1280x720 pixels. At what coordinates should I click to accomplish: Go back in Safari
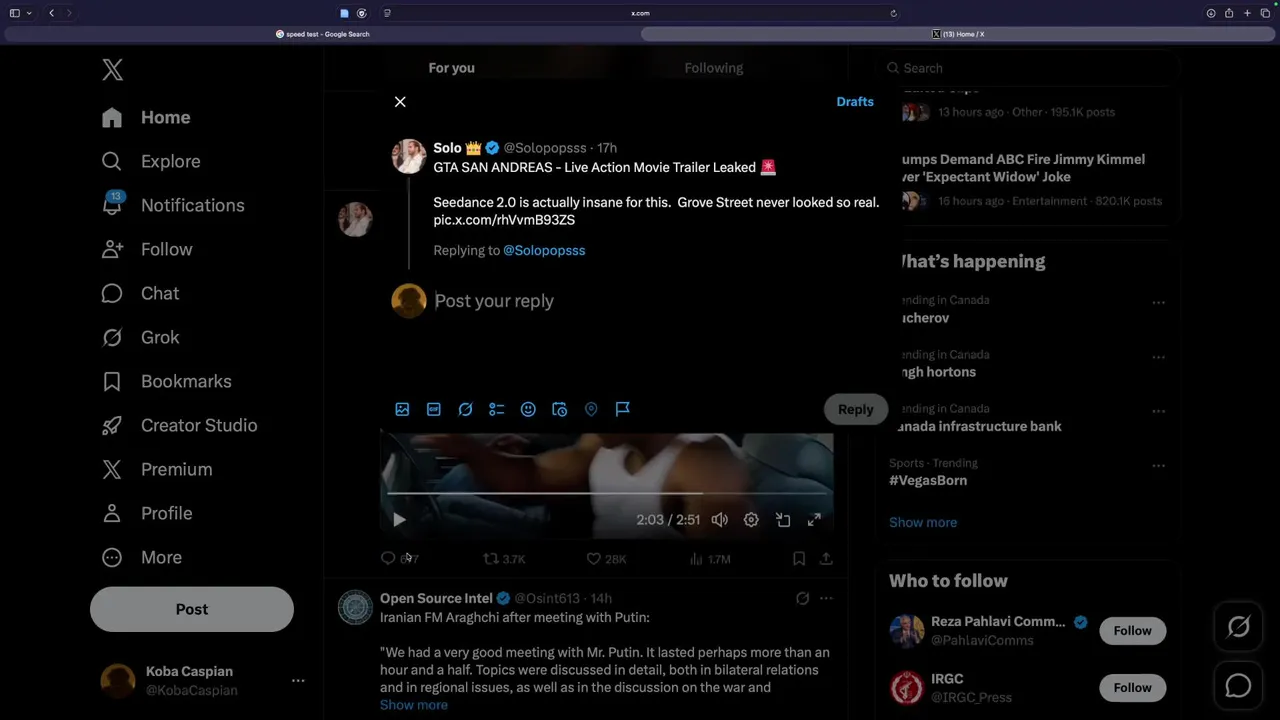tap(52, 13)
